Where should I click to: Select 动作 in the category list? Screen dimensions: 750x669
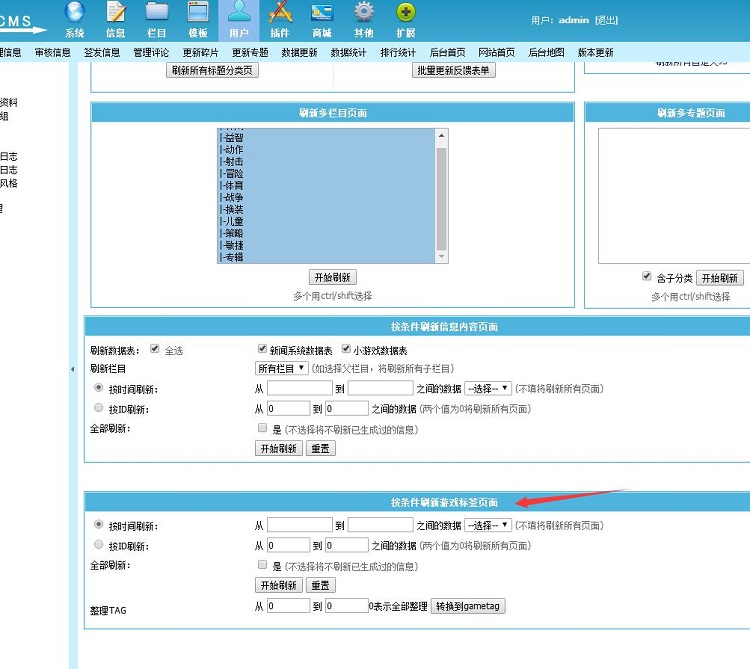pyautogui.click(x=327, y=150)
